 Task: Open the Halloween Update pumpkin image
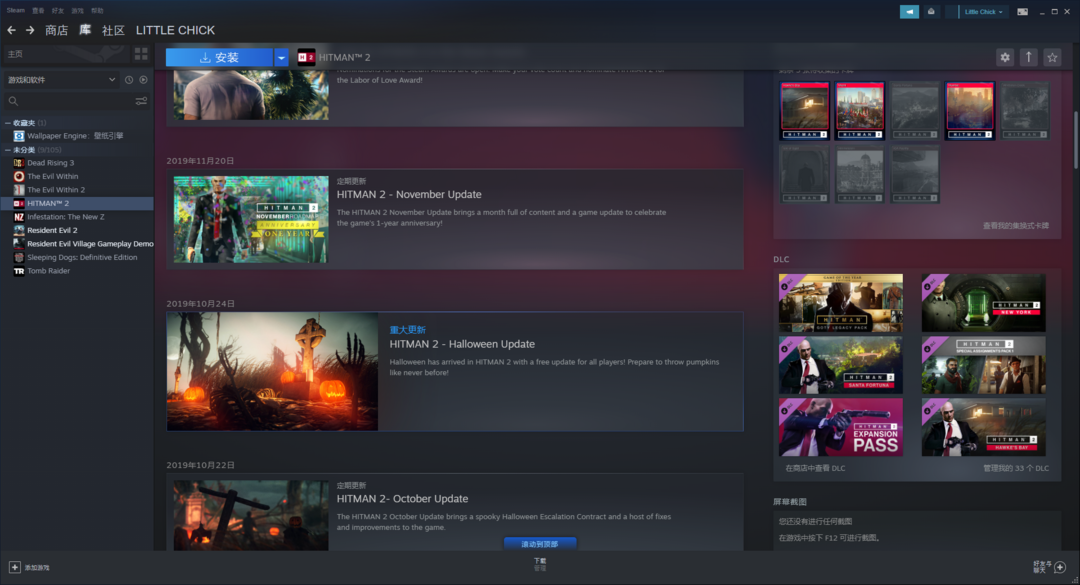tap(272, 371)
